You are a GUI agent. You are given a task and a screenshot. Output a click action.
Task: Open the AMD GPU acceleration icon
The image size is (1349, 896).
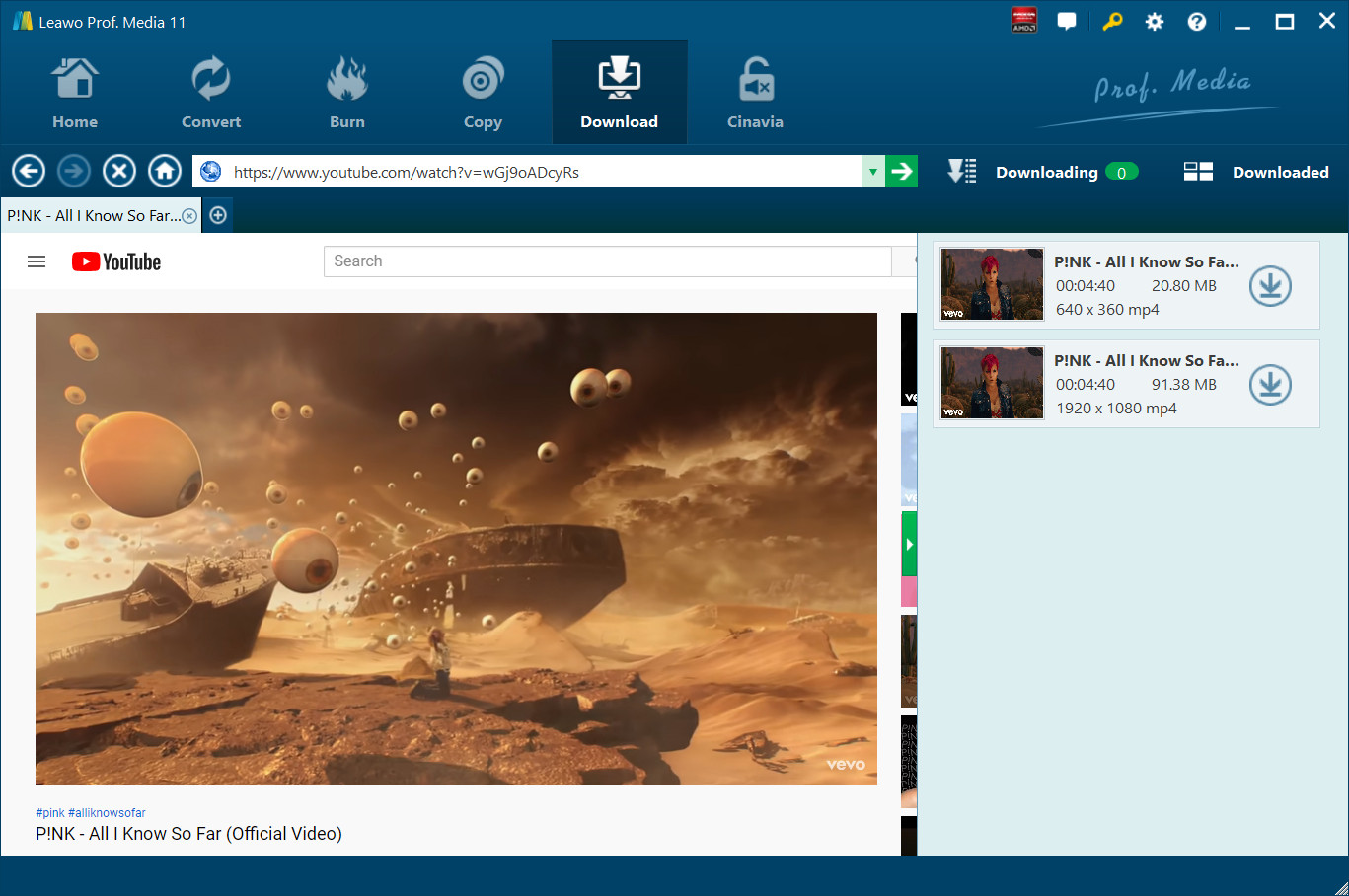1024,21
